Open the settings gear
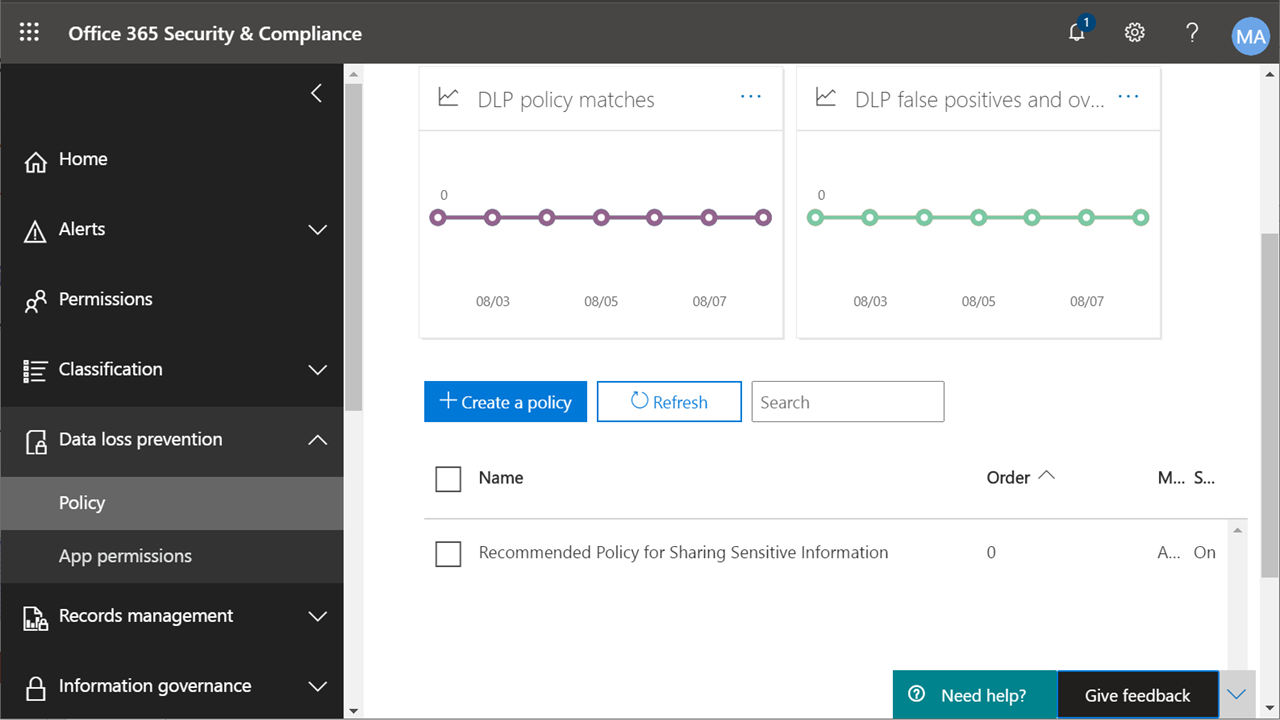The width and height of the screenshot is (1280, 720). [1134, 32]
